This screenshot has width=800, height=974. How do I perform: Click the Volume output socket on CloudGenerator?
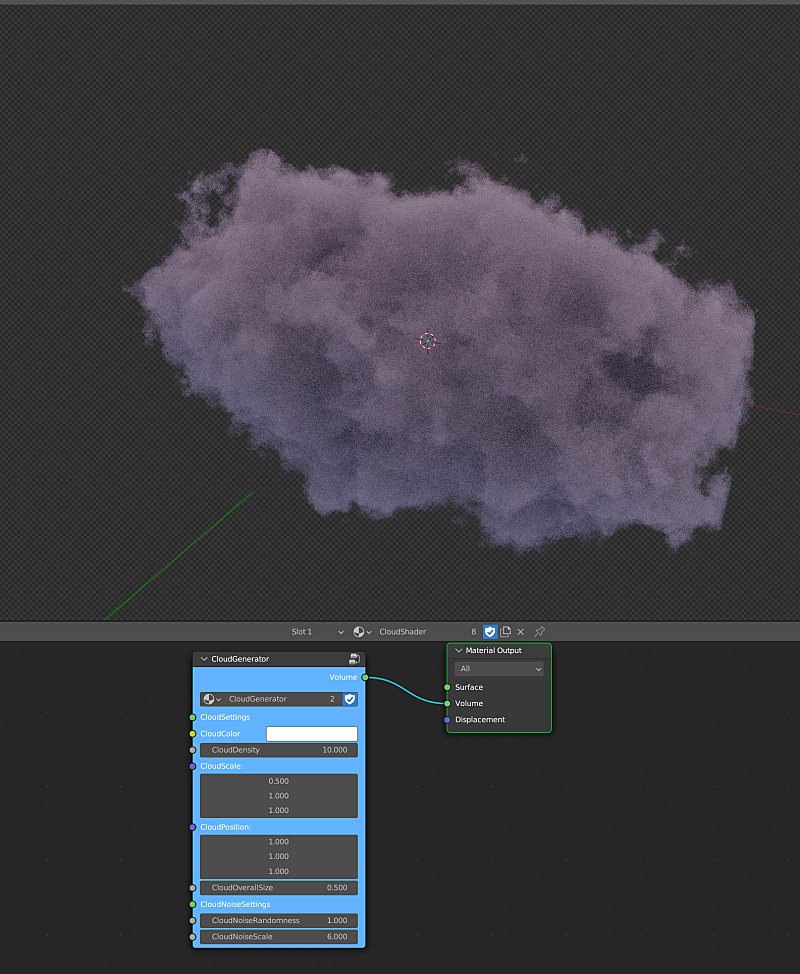(365, 677)
